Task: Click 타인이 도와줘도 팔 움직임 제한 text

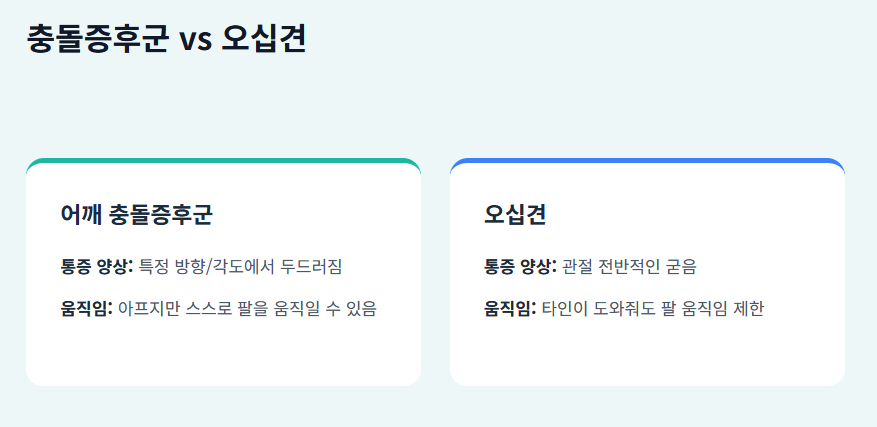Action: tap(653, 308)
